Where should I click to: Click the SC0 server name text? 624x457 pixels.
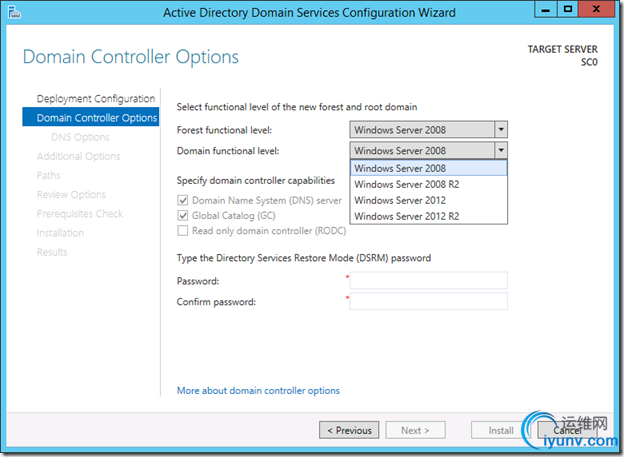pyautogui.click(x=589, y=62)
